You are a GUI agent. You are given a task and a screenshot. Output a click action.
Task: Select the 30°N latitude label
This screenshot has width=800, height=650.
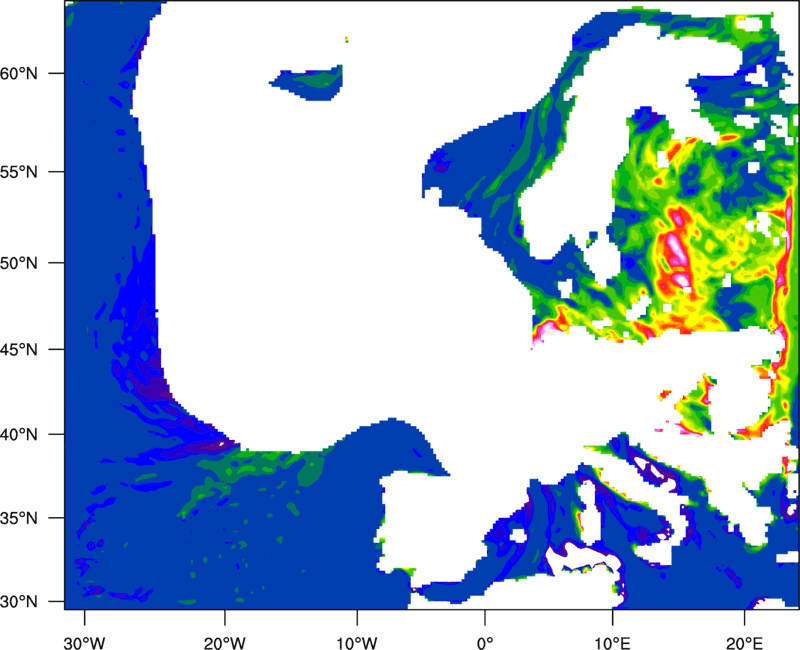tap(35, 602)
